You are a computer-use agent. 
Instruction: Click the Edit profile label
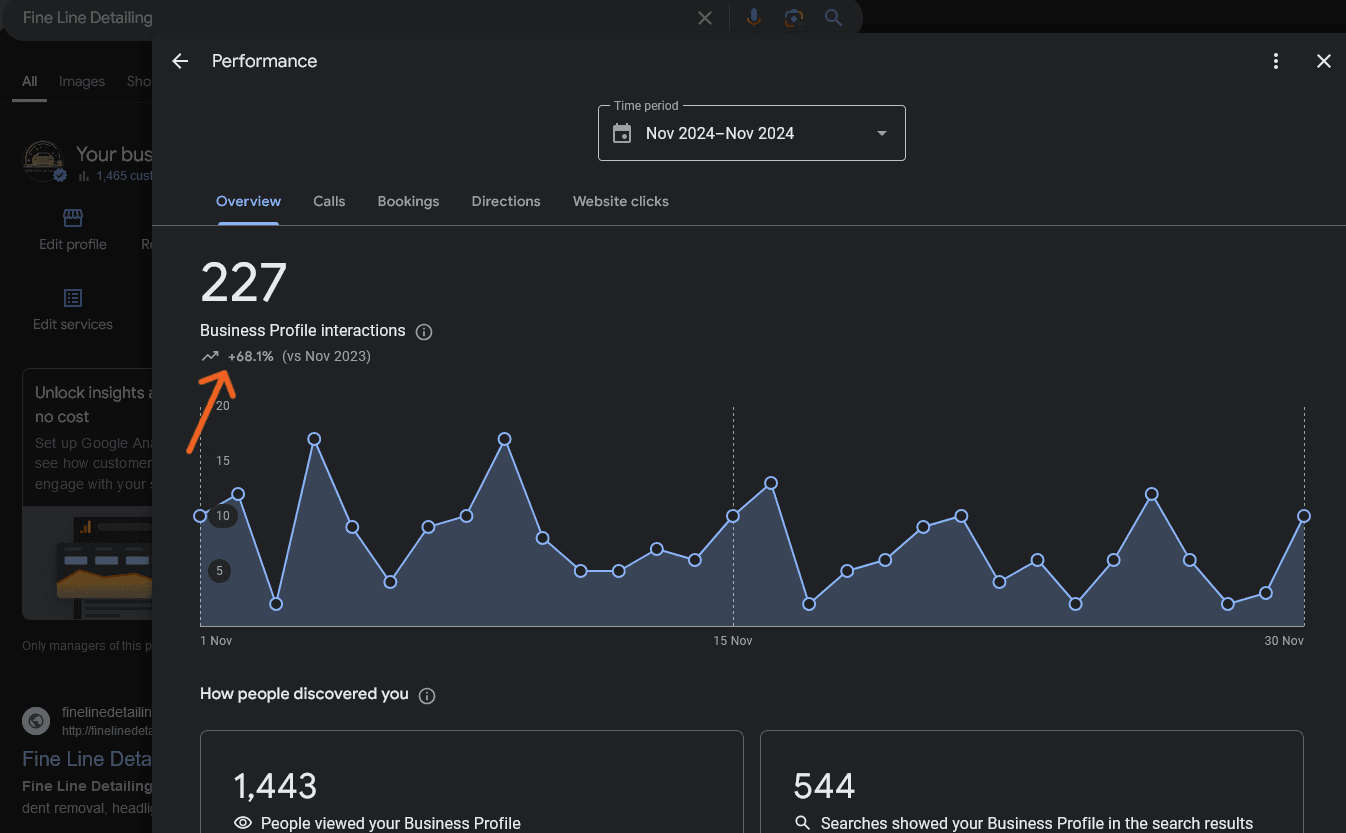click(73, 244)
